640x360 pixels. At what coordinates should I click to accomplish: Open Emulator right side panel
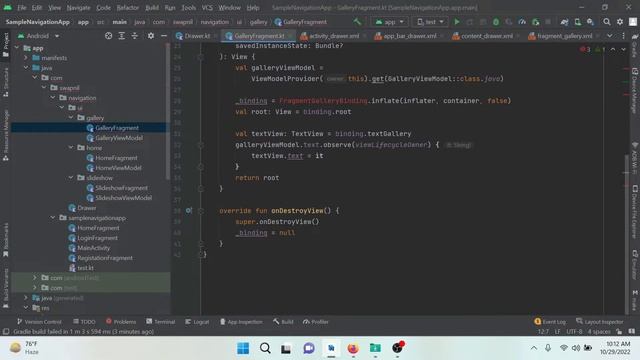[635, 264]
